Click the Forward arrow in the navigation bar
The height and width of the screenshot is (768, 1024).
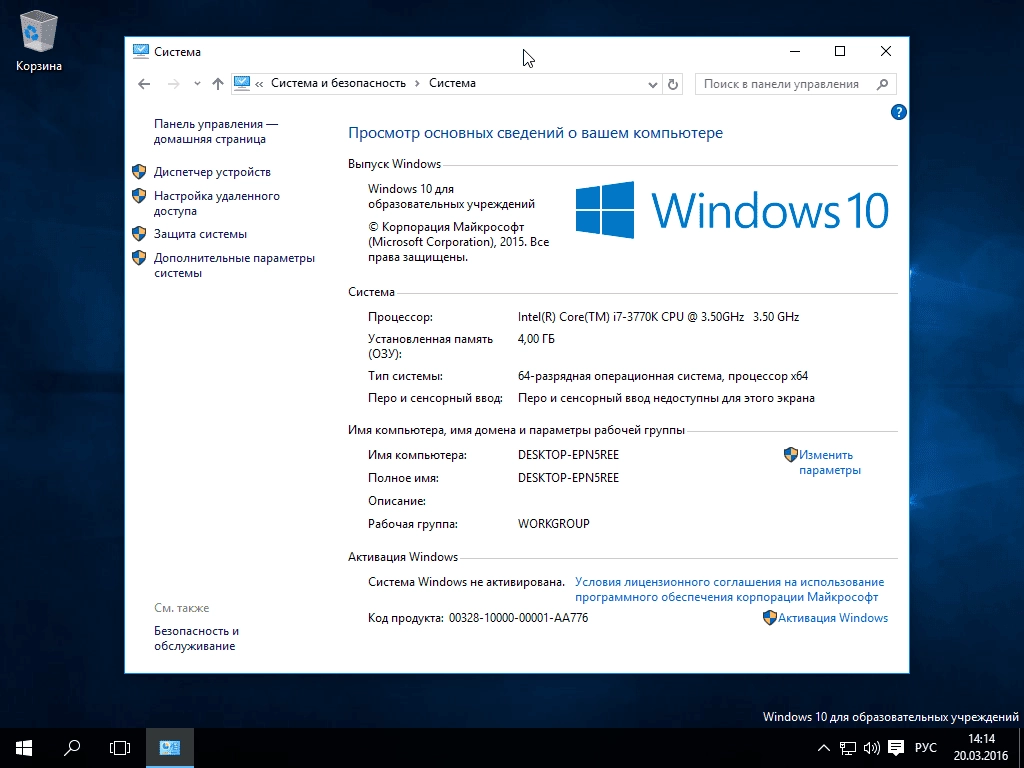pos(173,84)
